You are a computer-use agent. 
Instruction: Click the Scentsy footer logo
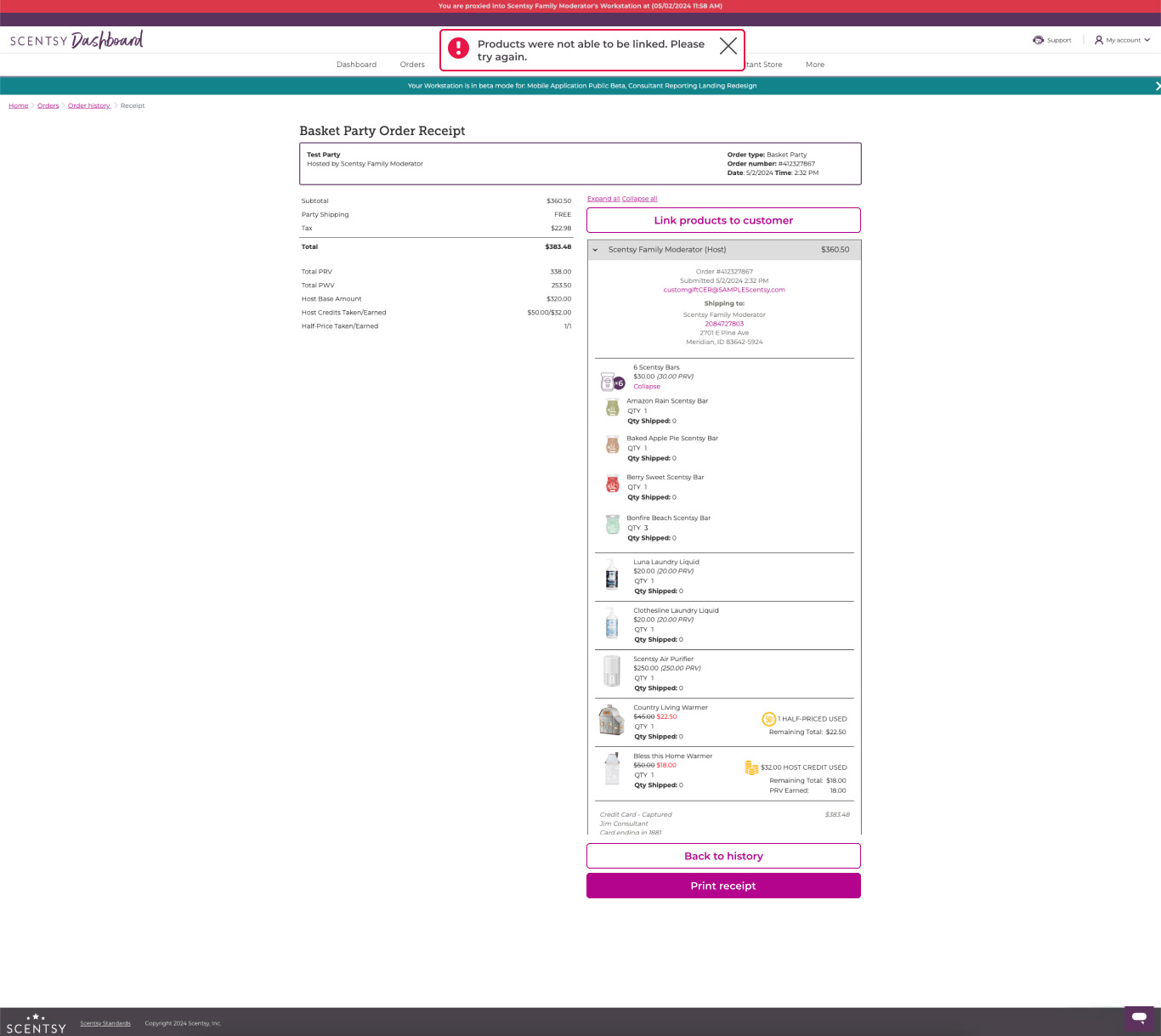(x=36, y=1023)
